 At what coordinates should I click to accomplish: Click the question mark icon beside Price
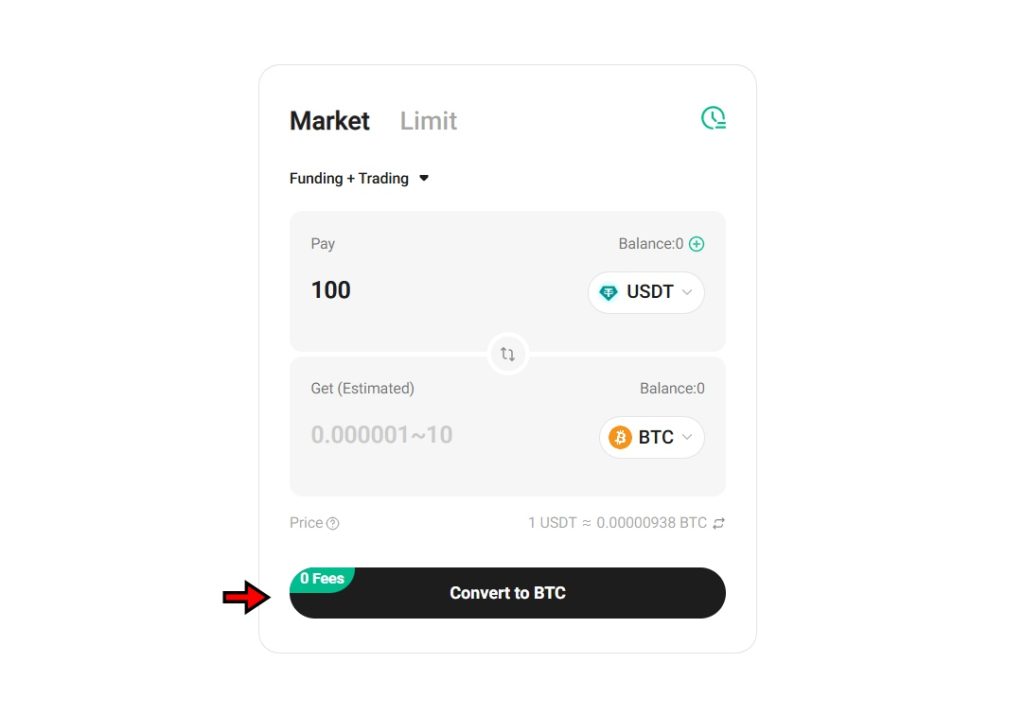click(333, 523)
